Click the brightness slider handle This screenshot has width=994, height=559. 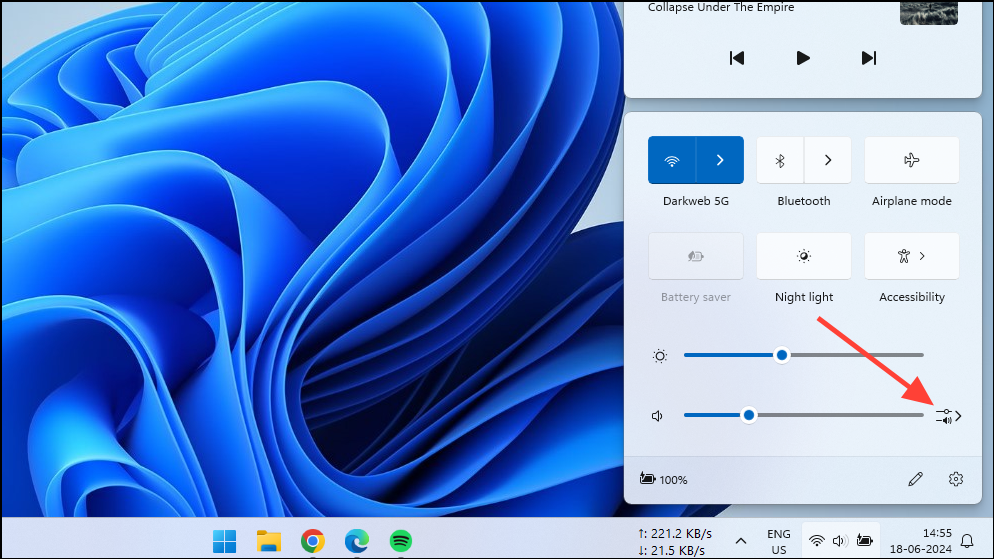pyautogui.click(x=782, y=355)
